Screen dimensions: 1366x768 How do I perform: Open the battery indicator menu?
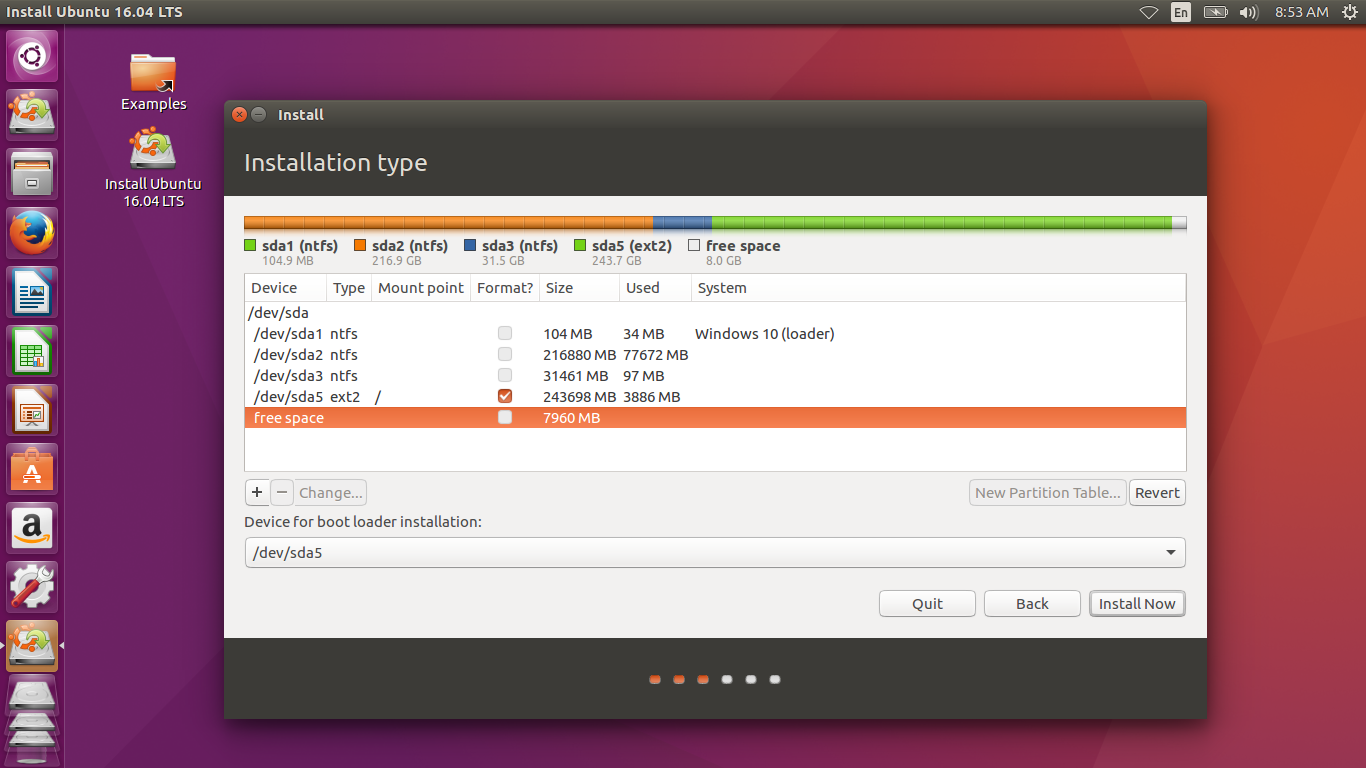(x=1215, y=12)
